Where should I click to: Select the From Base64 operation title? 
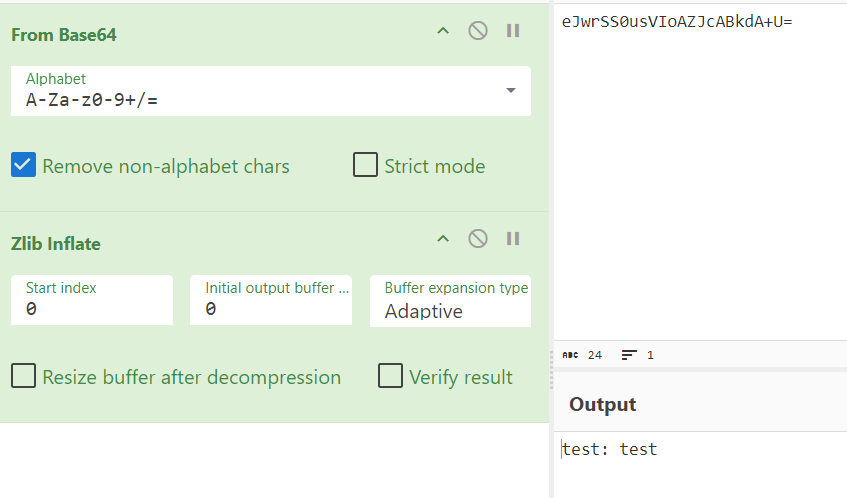(64, 35)
